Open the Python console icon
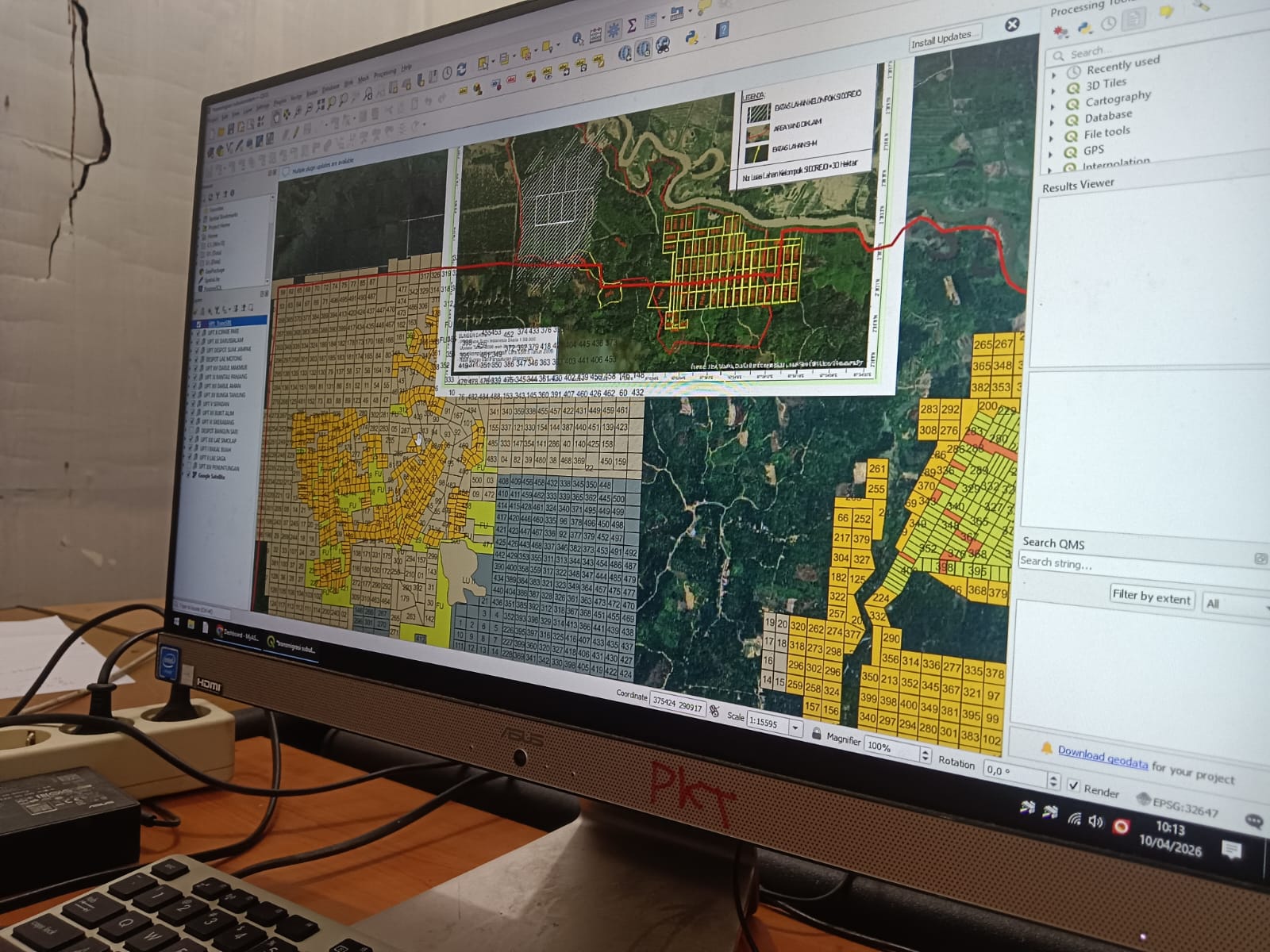 click(x=691, y=37)
